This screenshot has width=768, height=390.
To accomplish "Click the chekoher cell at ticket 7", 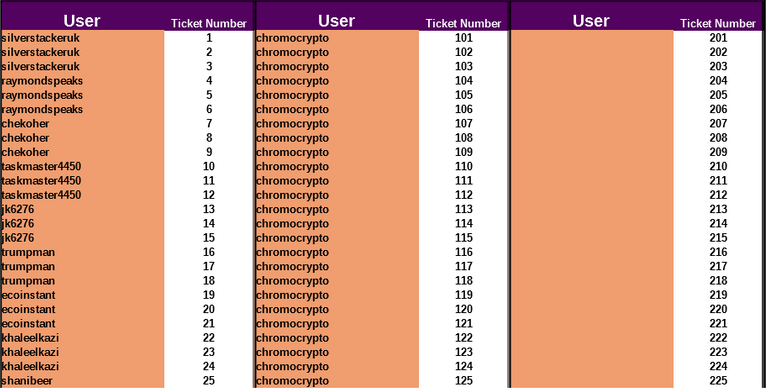I will [82, 123].
